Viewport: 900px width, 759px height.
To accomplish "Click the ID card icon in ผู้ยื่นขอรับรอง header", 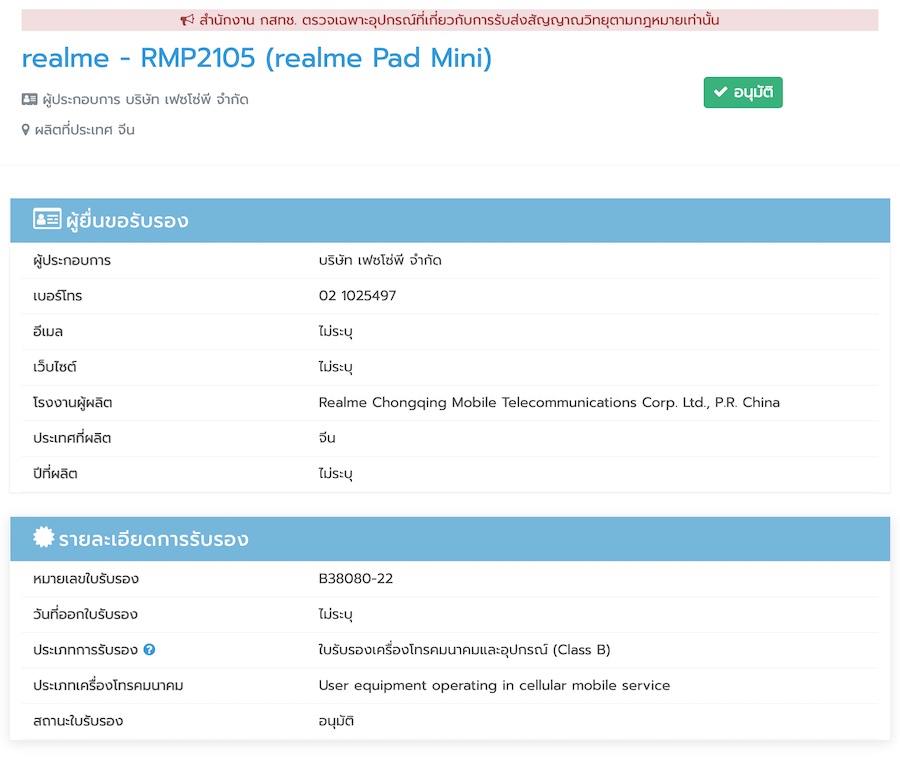I will tap(46, 220).
